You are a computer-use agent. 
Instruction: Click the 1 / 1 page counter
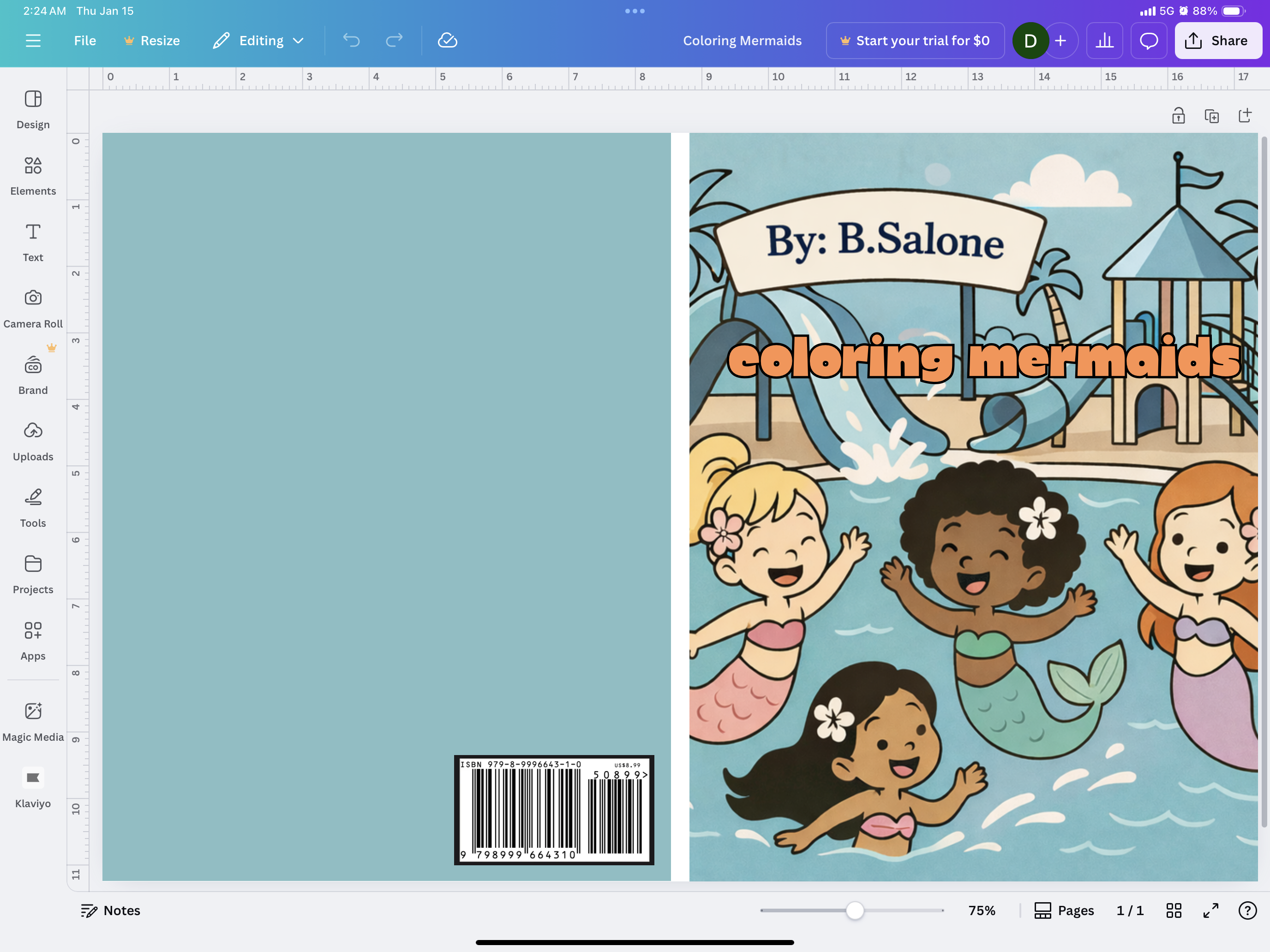pyautogui.click(x=1130, y=910)
